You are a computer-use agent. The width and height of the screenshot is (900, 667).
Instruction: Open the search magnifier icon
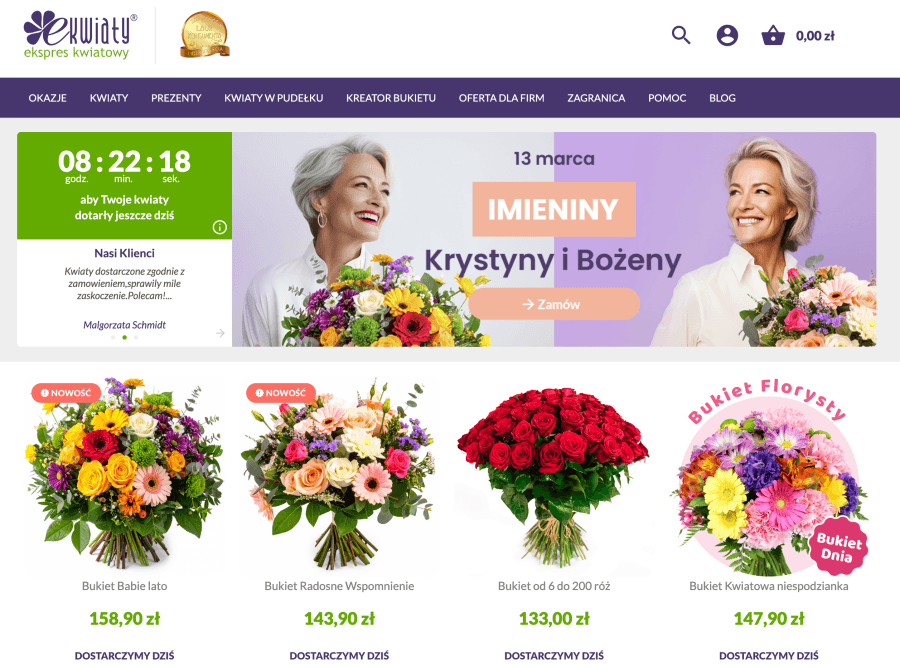(681, 36)
